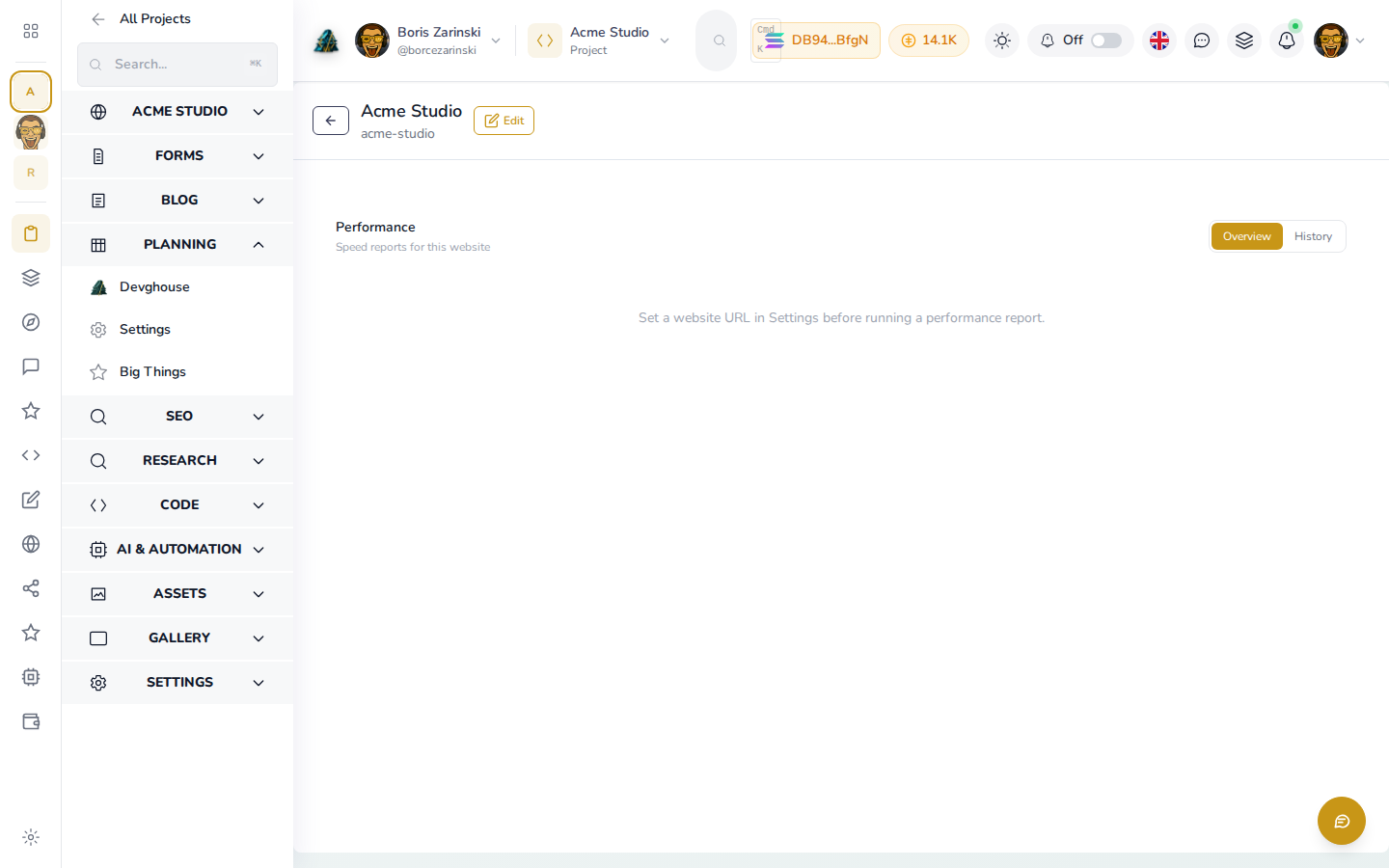Select the clipboard icon in left rail

[x=31, y=233]
